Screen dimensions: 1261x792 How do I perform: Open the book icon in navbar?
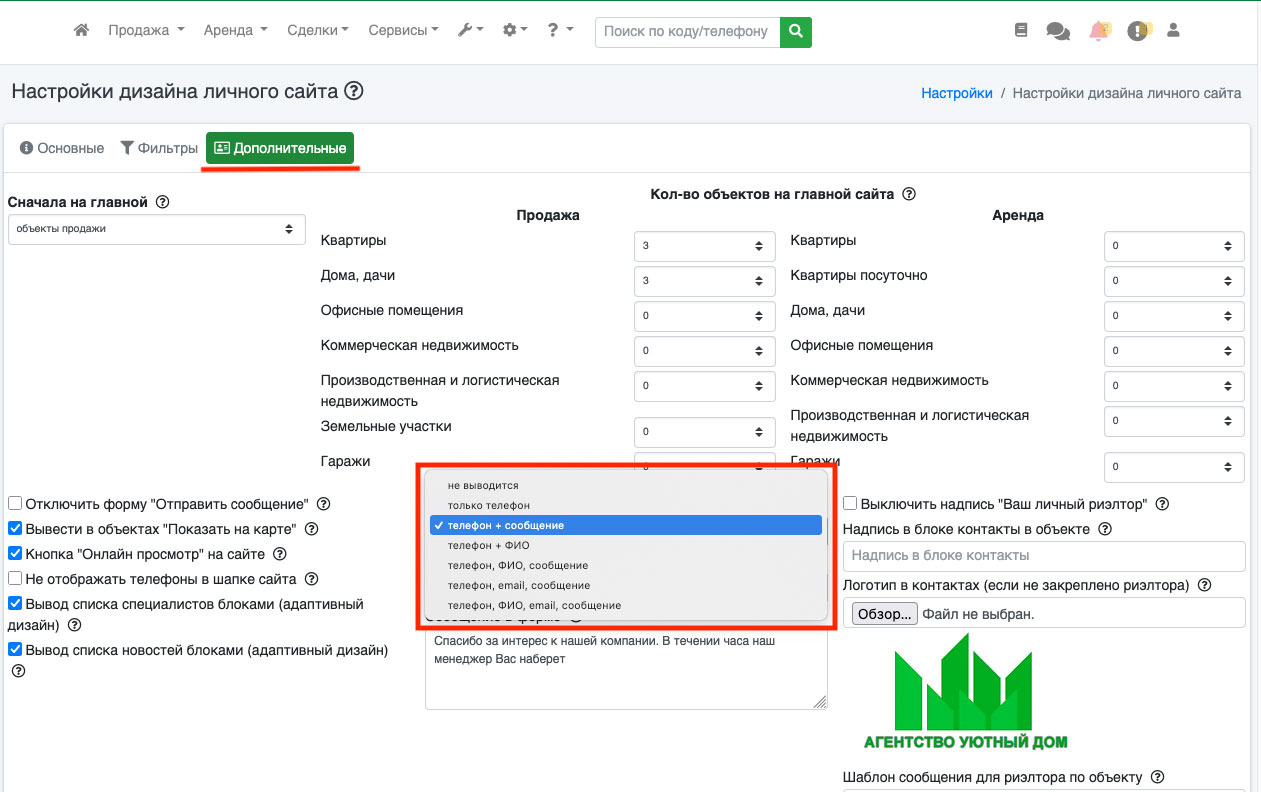[x=1020, y=31]
